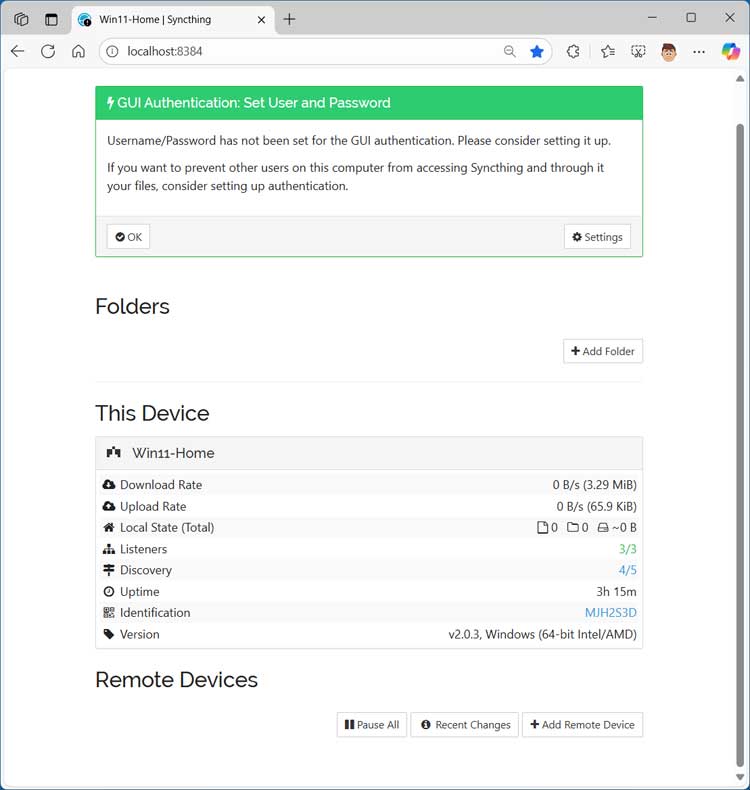The height and width of the screenshot is (790, 750).
Task: Open Recent Changes
Action: coord(464,725)
